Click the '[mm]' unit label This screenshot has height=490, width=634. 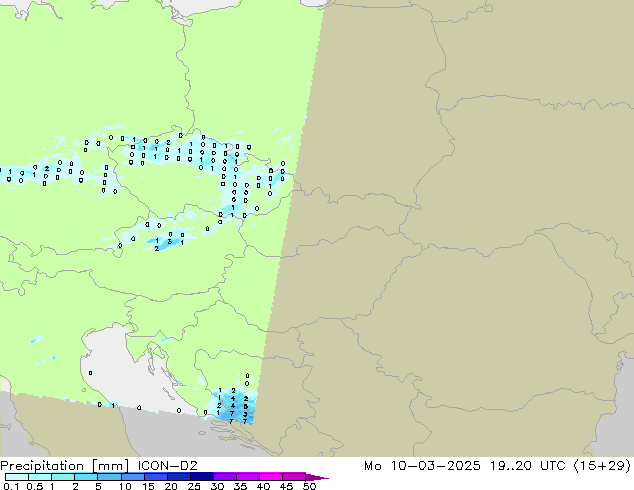pyautogui.click(x=110, y=466)
